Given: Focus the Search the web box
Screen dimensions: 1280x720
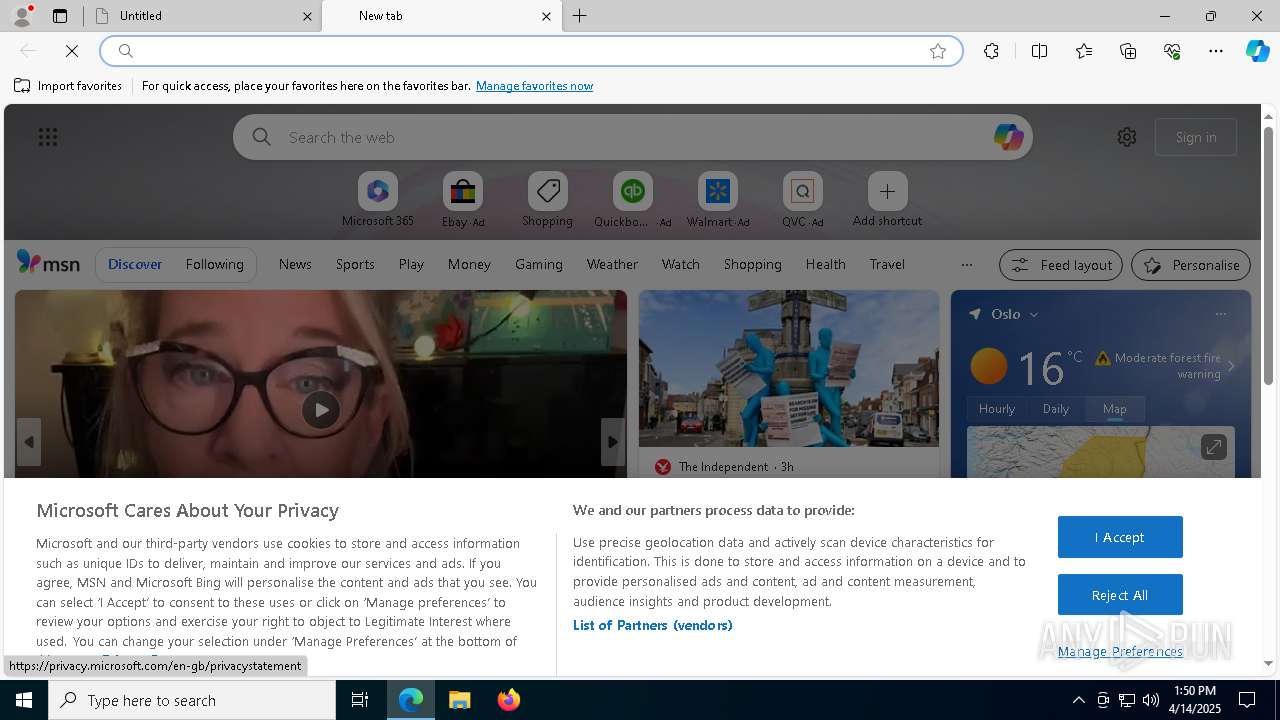Looking at the screenshot, I should [633, 137].
